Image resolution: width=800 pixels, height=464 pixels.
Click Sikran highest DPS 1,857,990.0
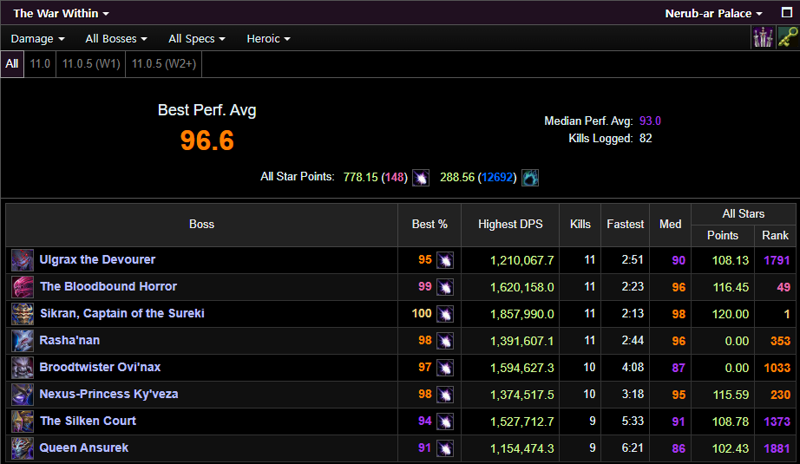(x=522, y=314)
